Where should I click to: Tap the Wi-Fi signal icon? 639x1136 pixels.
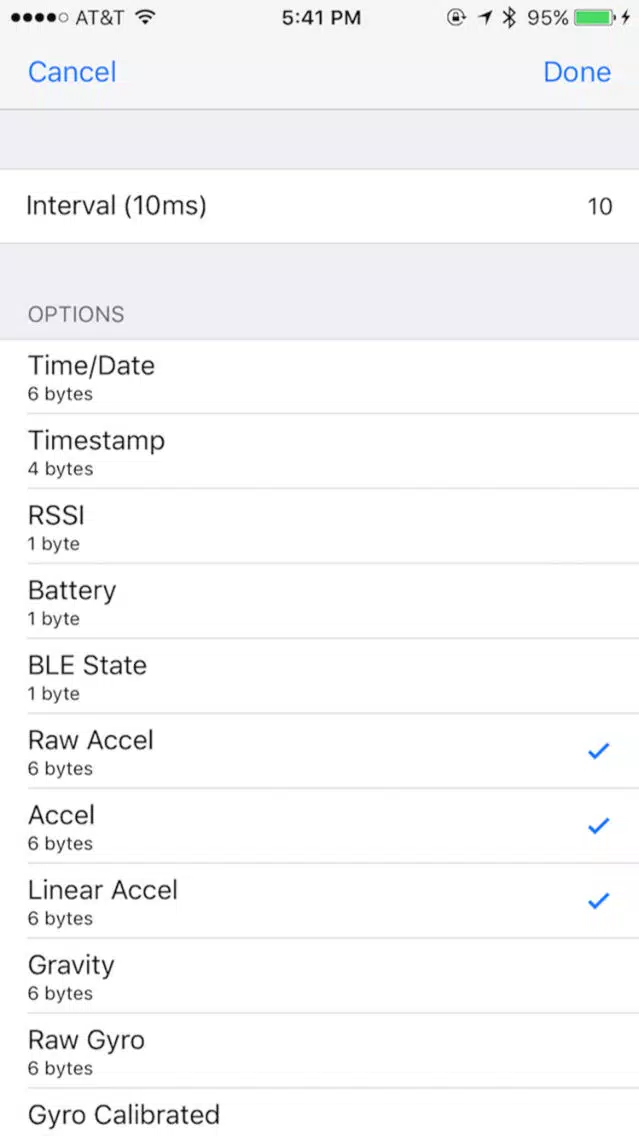(x=146, y=17)
